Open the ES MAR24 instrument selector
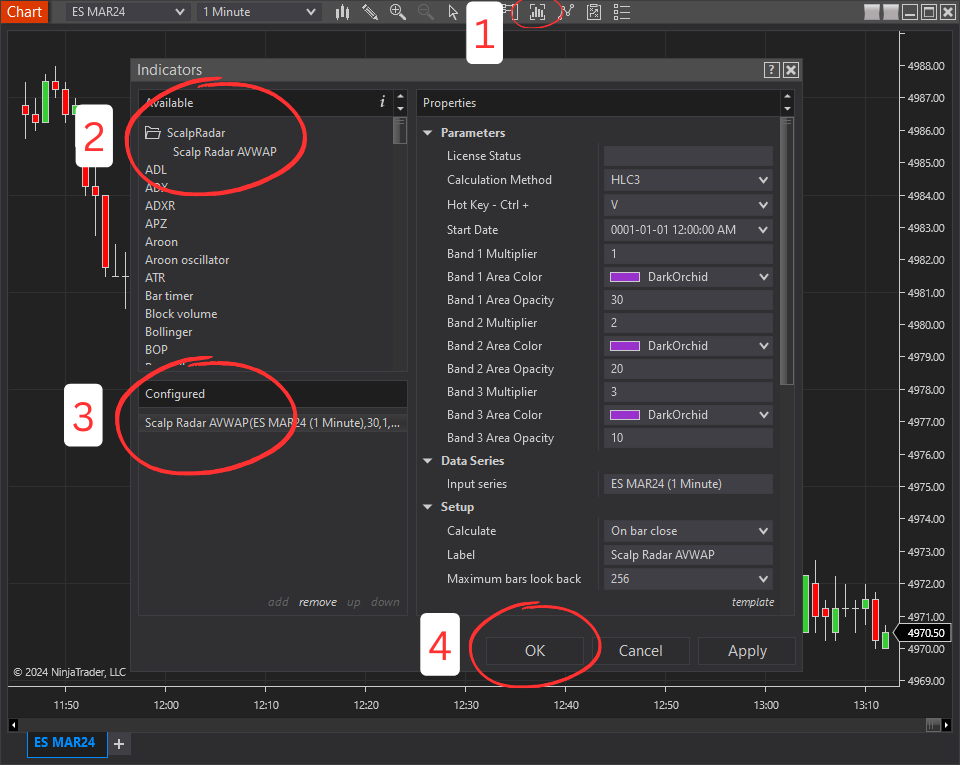 [127, 12]
